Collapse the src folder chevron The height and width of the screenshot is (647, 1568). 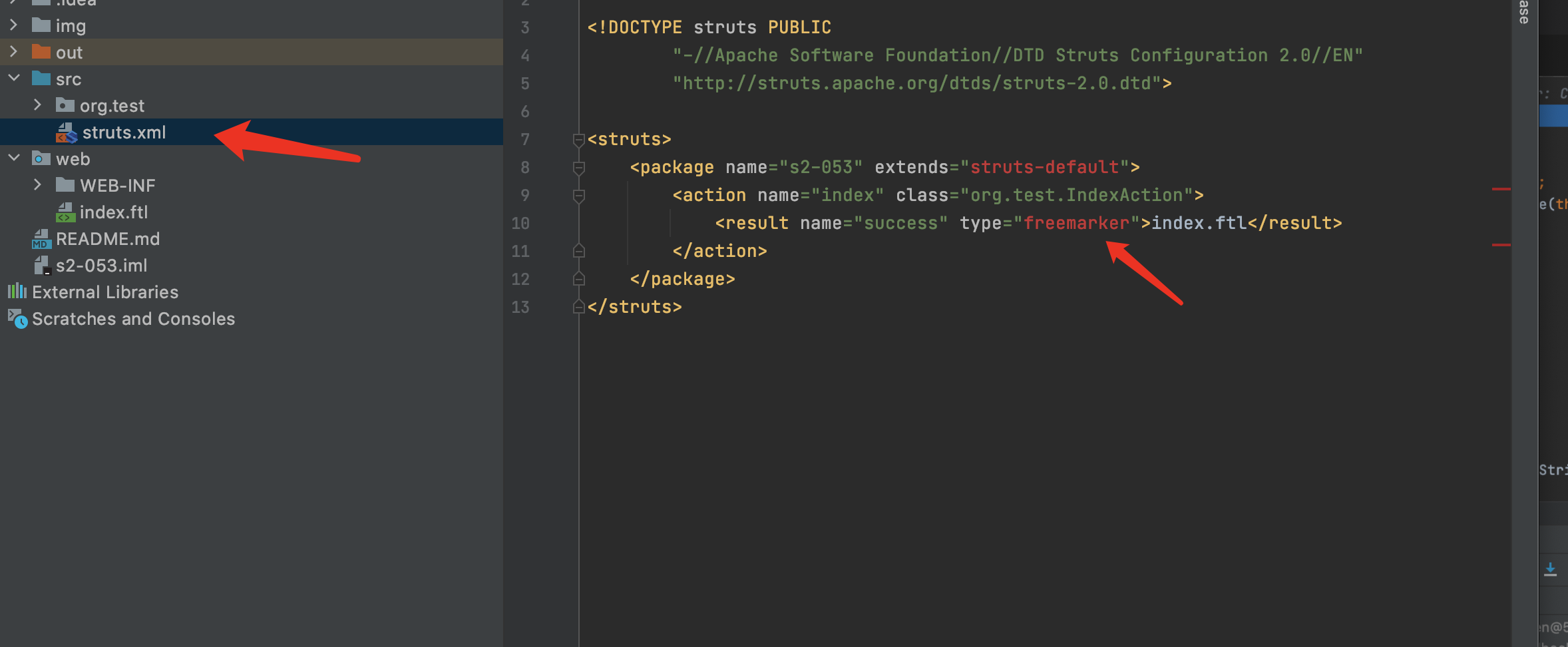coord(13,79)
